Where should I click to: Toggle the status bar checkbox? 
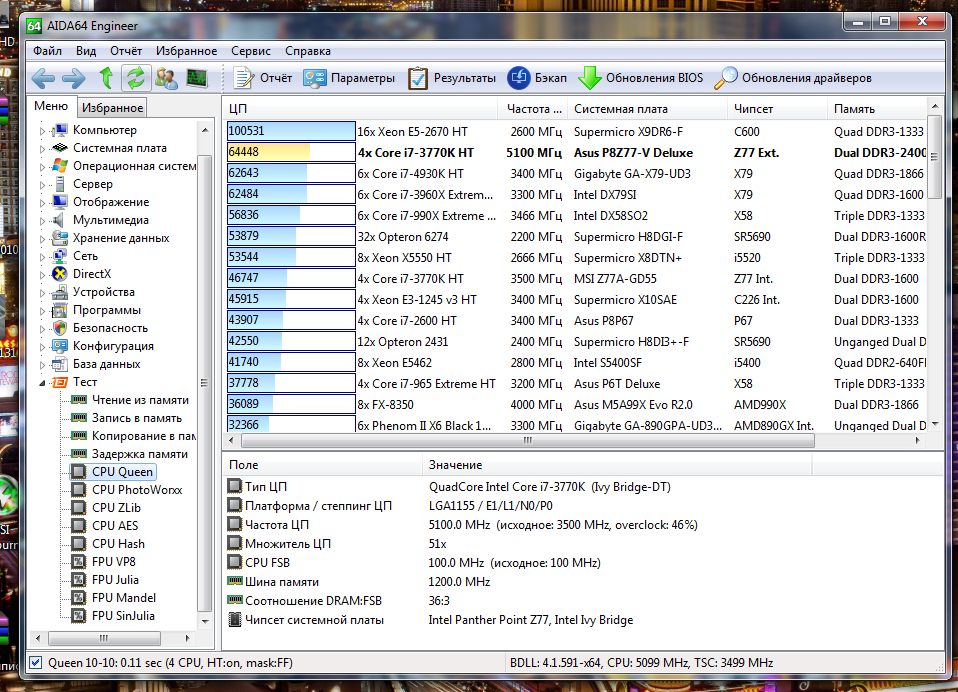(35, 663)
